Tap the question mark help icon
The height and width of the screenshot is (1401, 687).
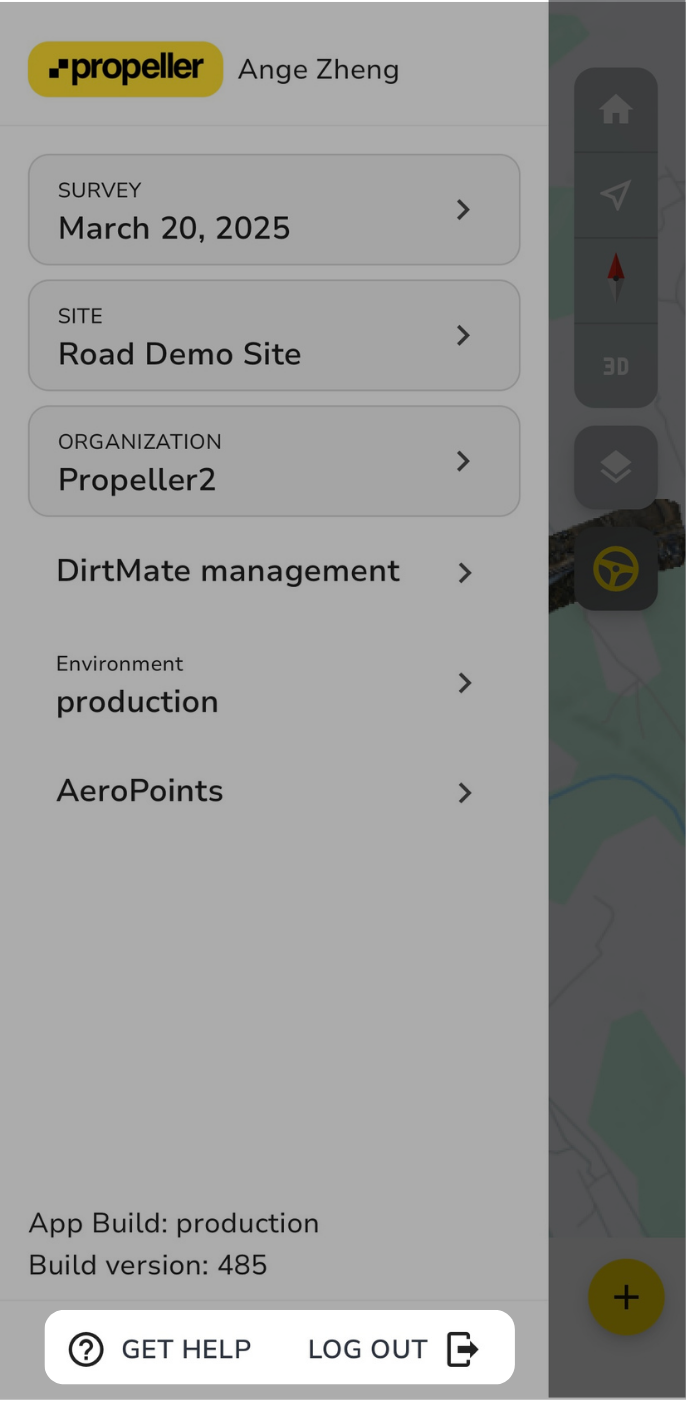coord(86,1348)
